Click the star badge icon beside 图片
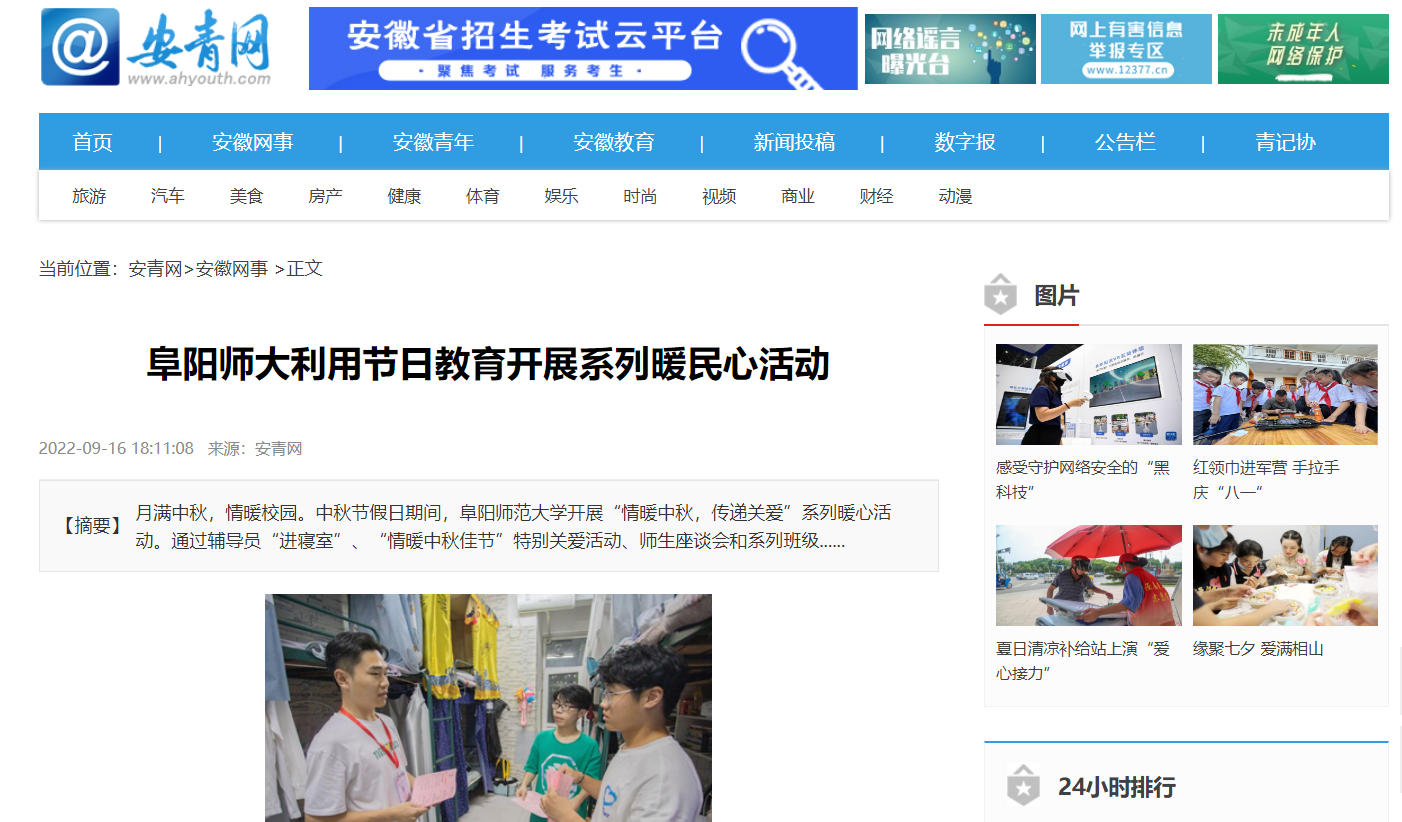Viewport: 1402px width, 822px height. pos(1001,294)
